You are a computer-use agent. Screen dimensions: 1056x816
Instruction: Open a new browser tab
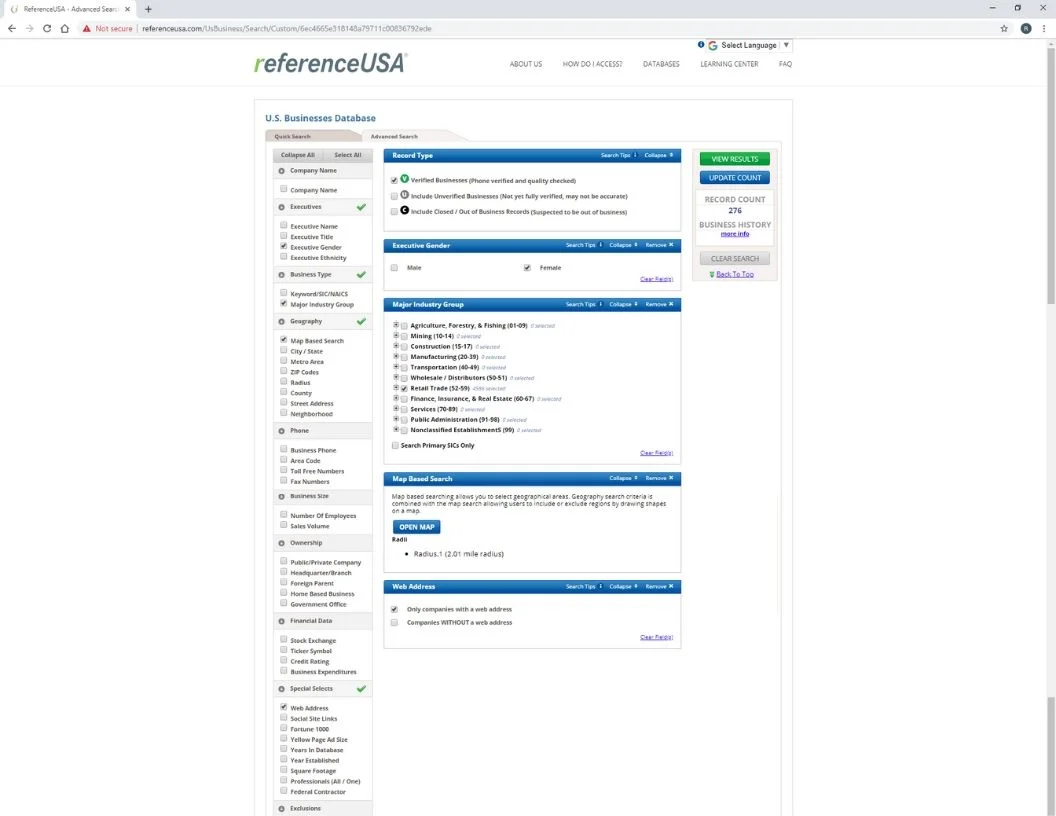click(x=148, y=9)
